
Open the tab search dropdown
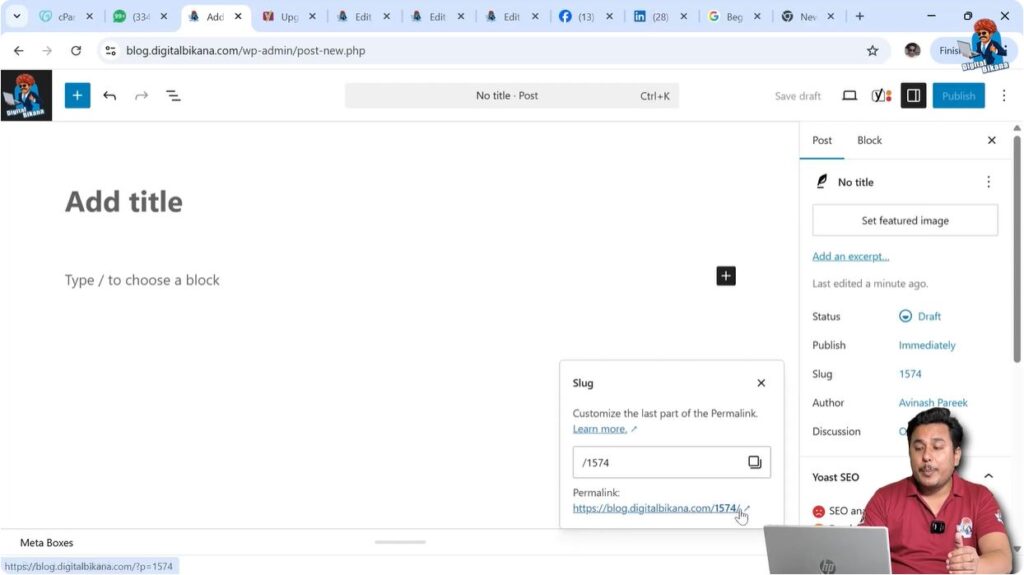click(17, 16)
